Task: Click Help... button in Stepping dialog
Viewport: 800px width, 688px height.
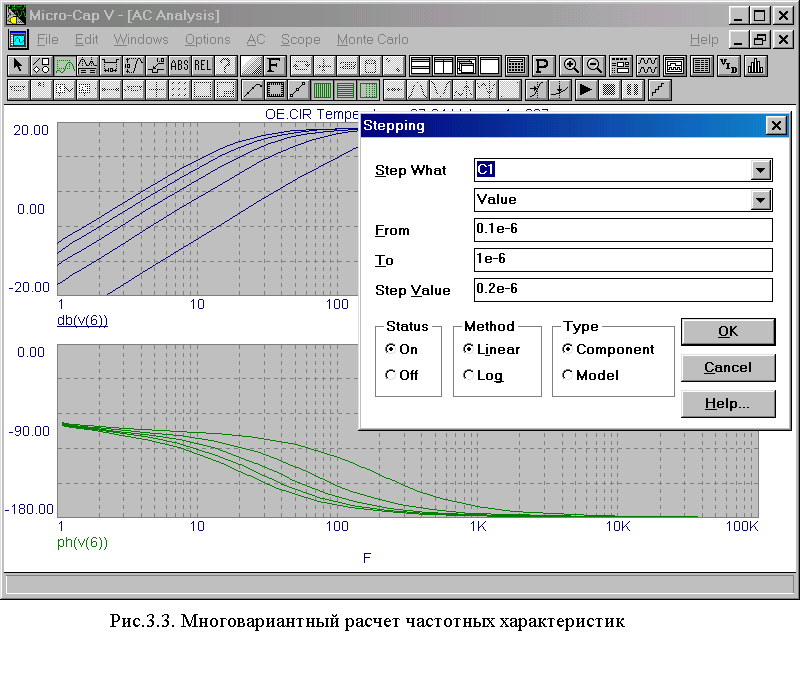Action: (728, 404)
